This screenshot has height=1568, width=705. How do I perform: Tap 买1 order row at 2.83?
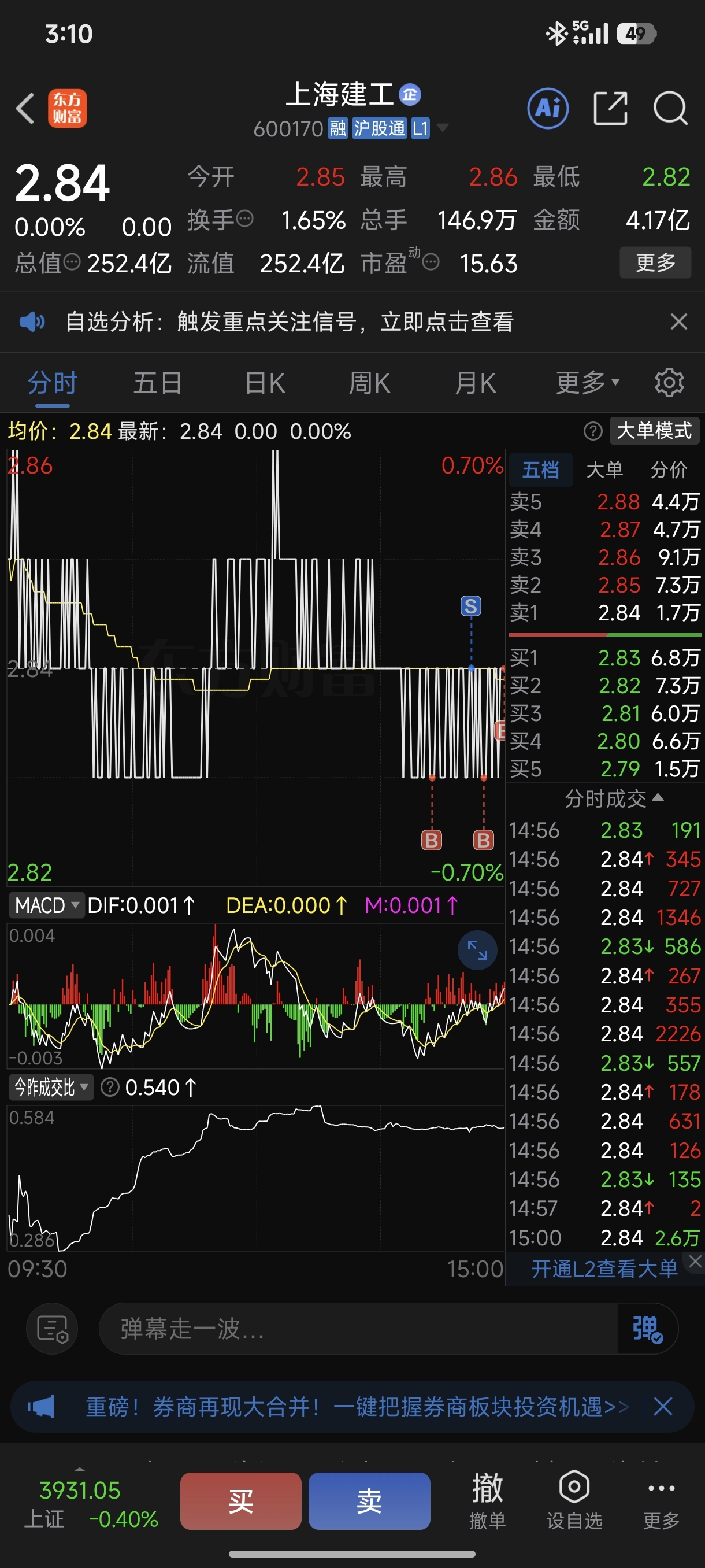tap(604, 657)
